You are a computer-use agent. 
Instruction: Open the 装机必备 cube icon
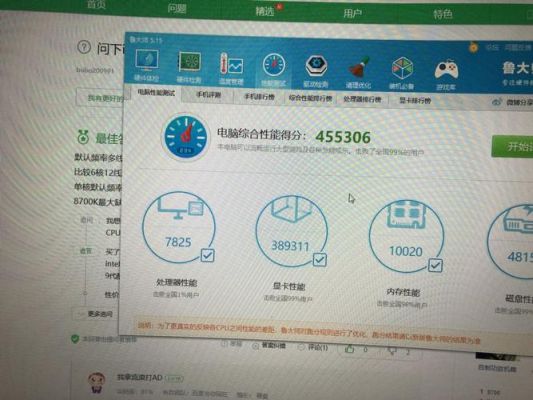[x=401, y=74]
